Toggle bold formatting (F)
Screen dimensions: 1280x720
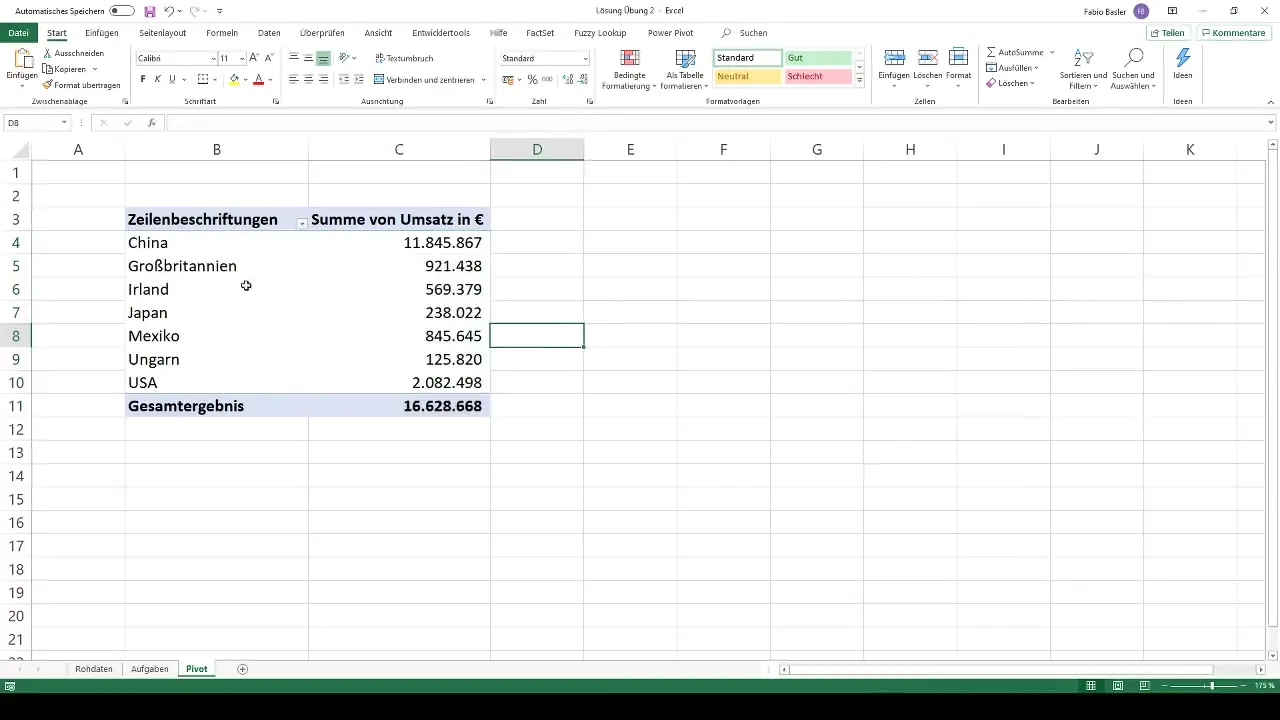pos(143,79)
